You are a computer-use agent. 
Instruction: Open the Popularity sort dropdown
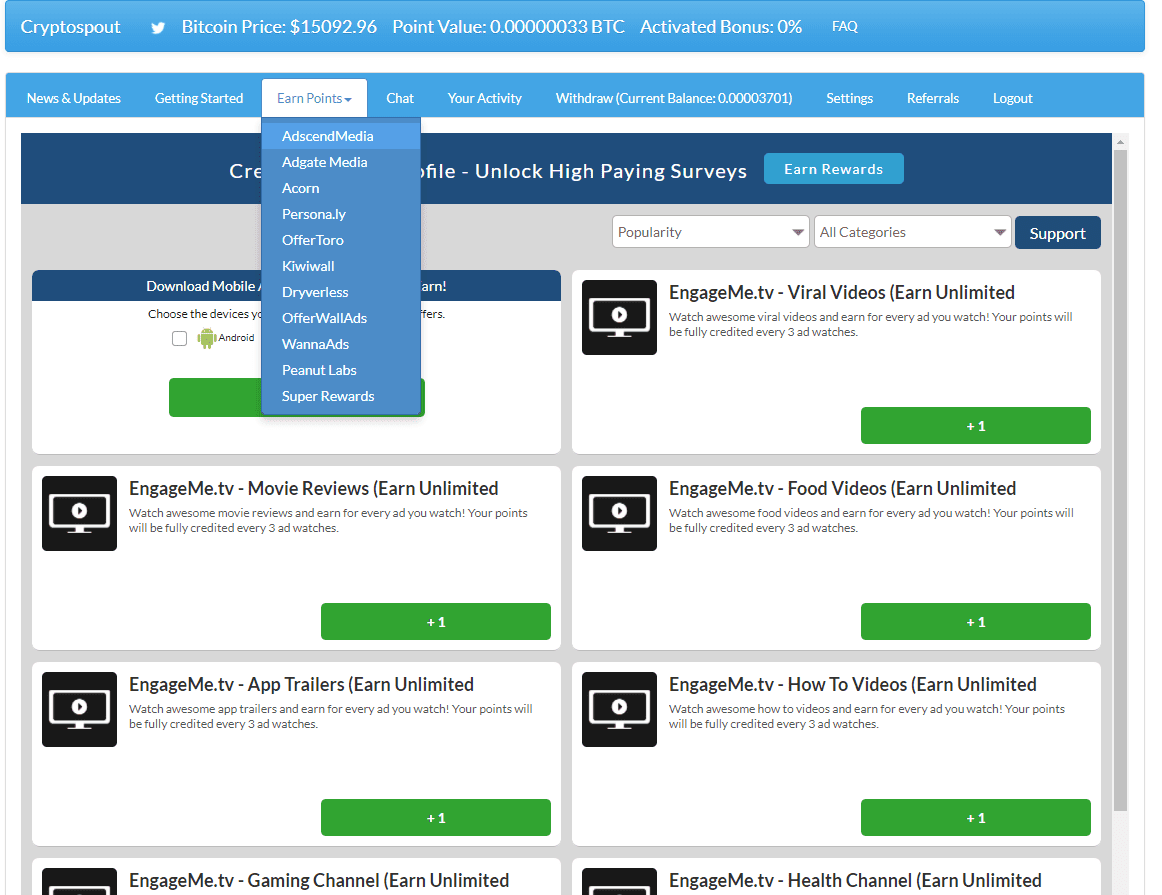(x=710, y=232)
